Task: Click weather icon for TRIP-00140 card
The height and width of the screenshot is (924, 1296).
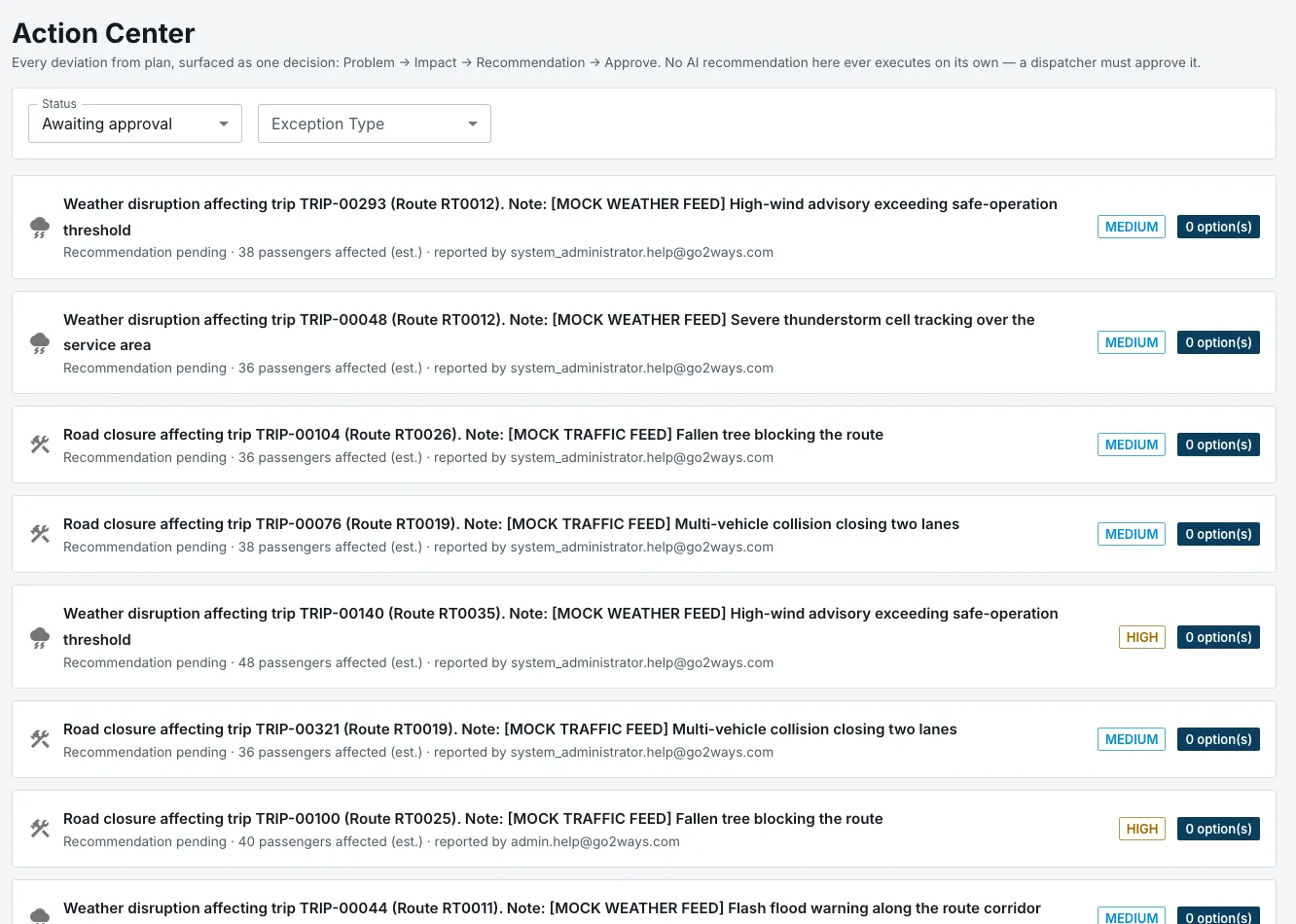Action: [40, 637]
